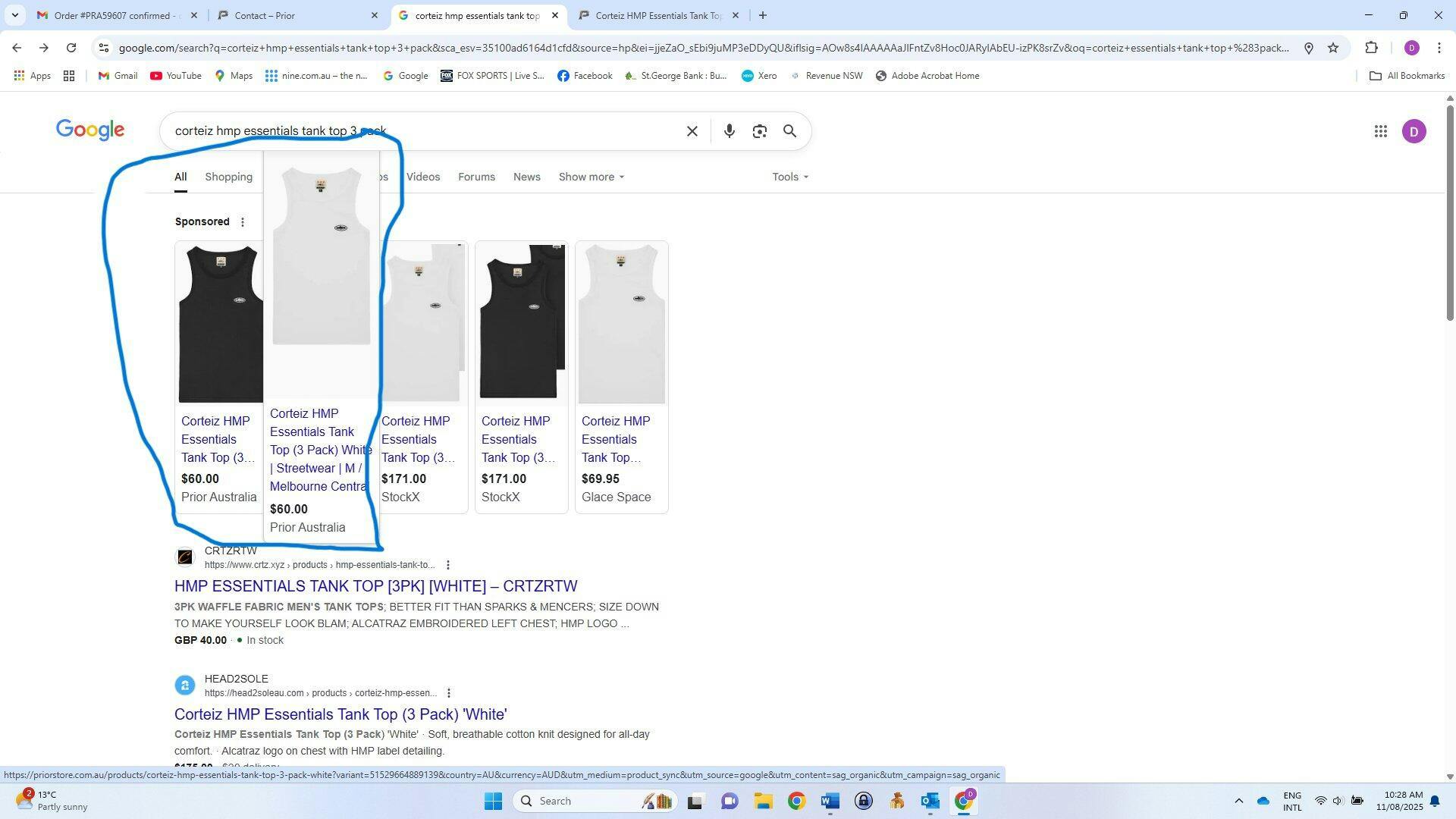
Task: Open the FOX SPORTS bookmark
Action: 492,76
